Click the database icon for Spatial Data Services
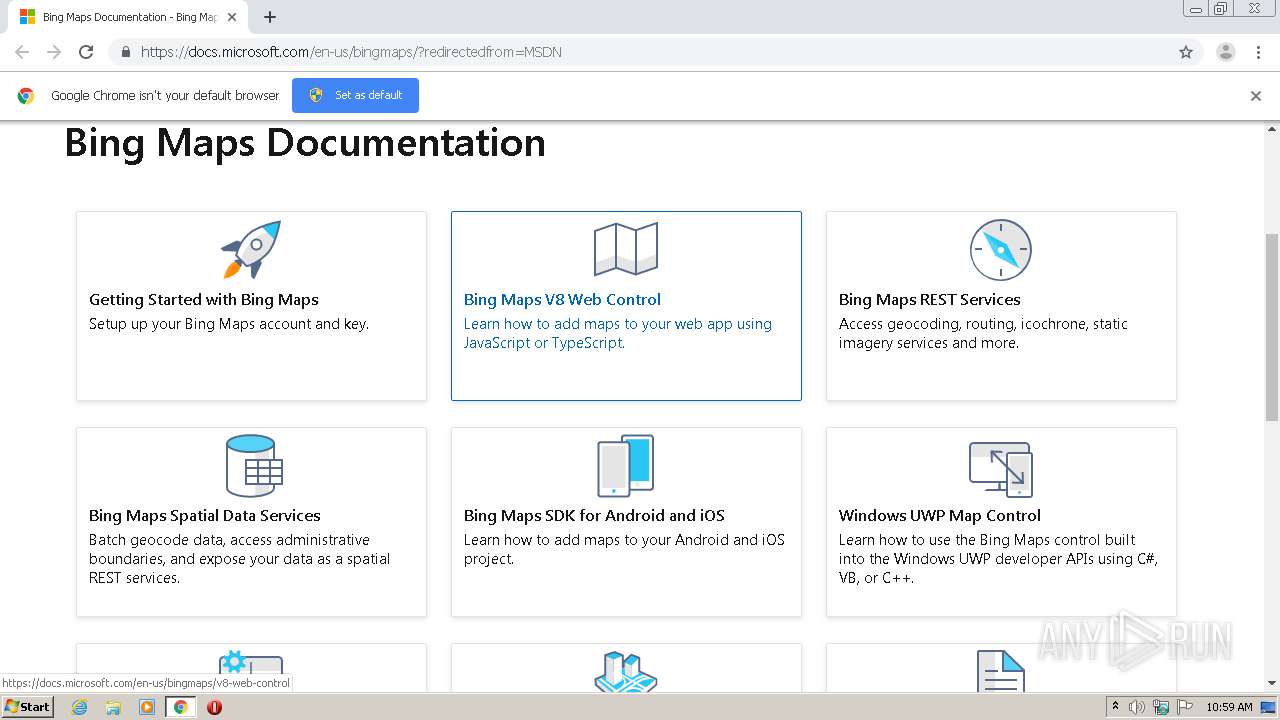1280x720 pixels. [x=254, y=466]
